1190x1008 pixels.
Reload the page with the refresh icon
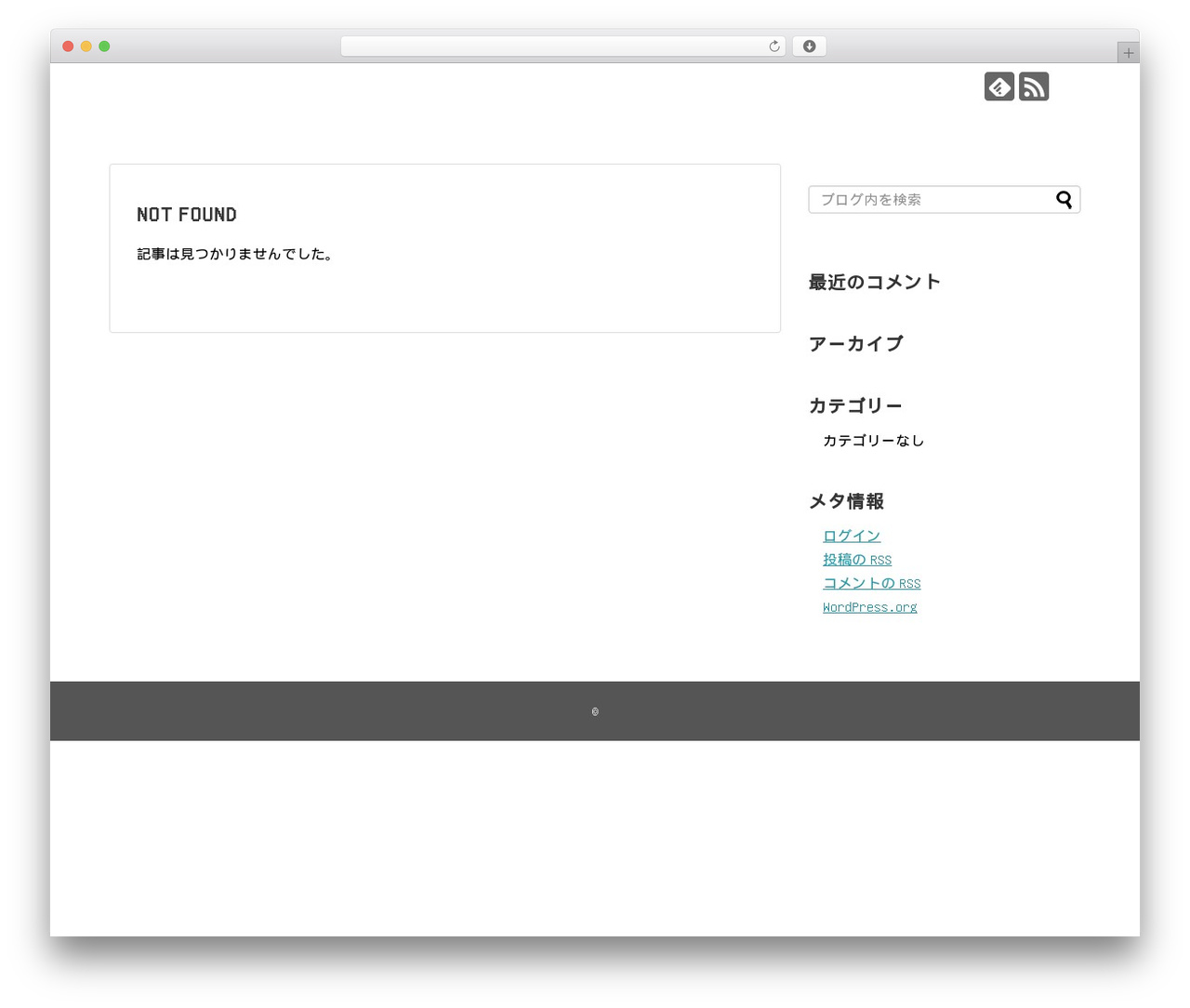coord(774,46)
